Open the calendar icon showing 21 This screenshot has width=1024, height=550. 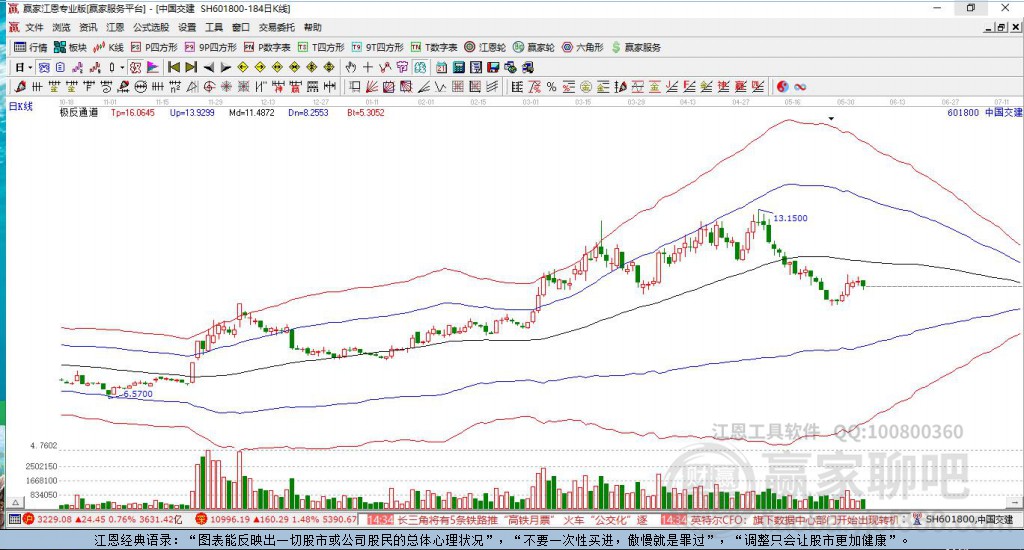click(x=441, y=67)
